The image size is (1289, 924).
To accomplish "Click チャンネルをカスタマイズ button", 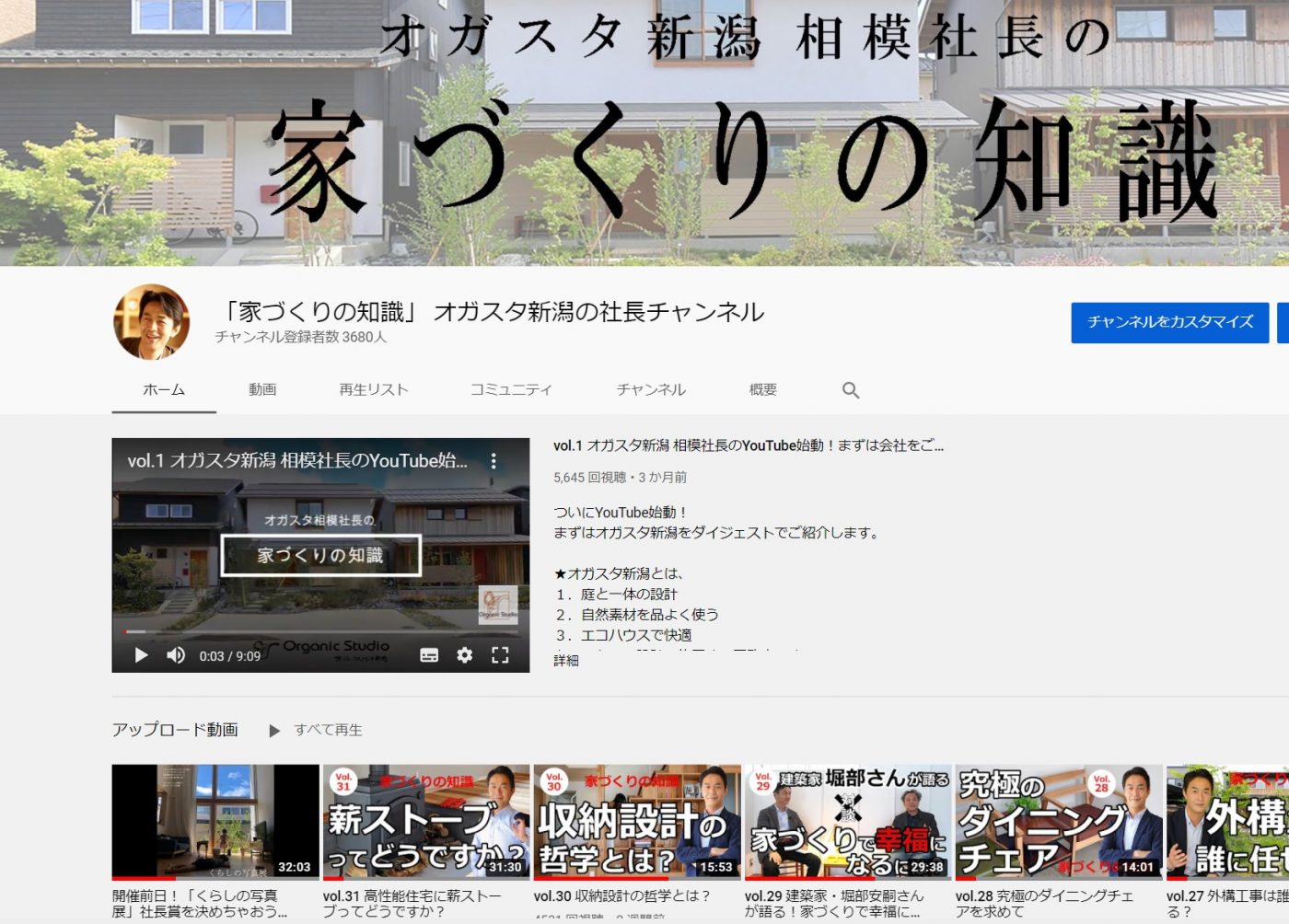I will click(1170, 322).
